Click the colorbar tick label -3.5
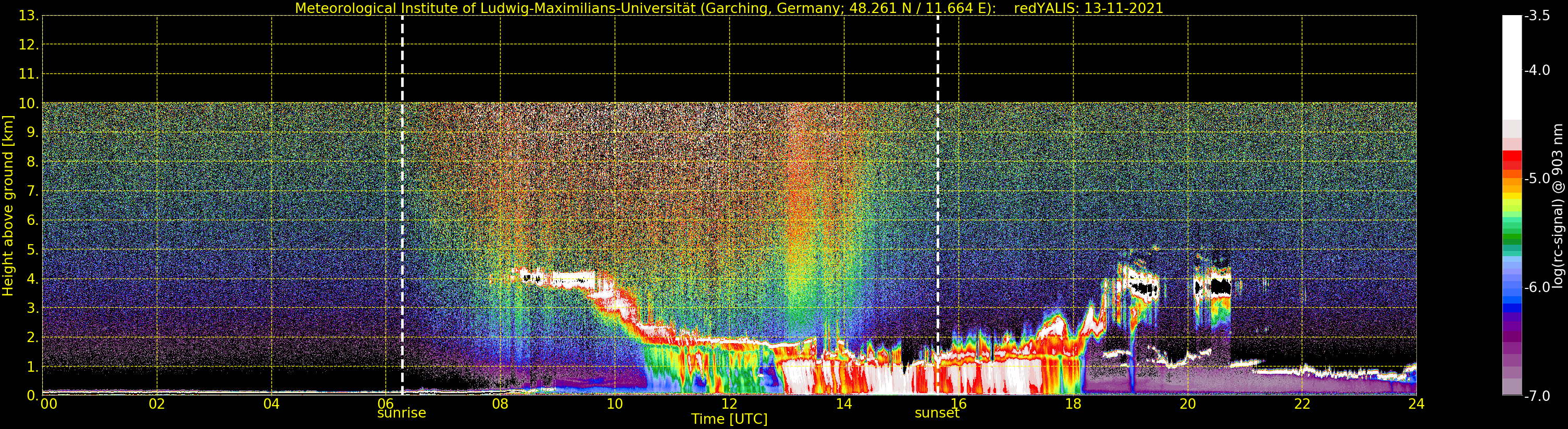1568x429 pixels. 1537,16
